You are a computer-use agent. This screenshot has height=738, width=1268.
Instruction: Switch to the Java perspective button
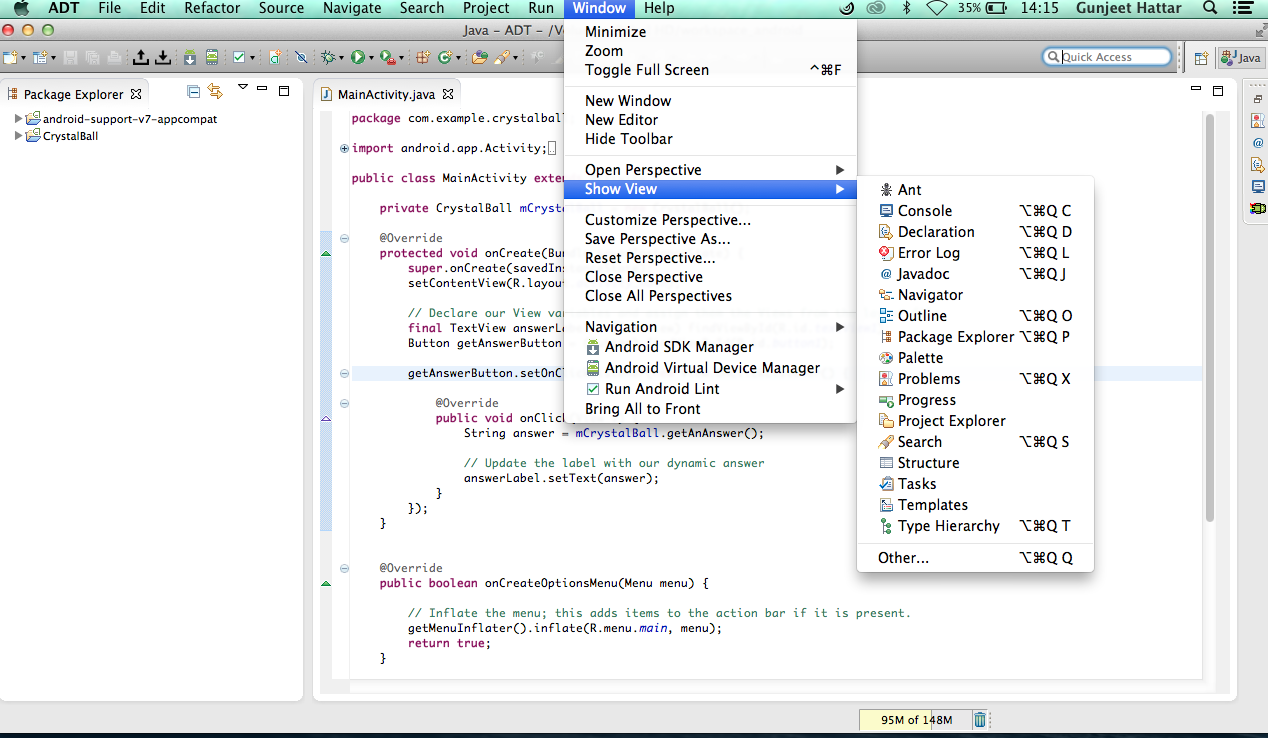point(1240,57)
